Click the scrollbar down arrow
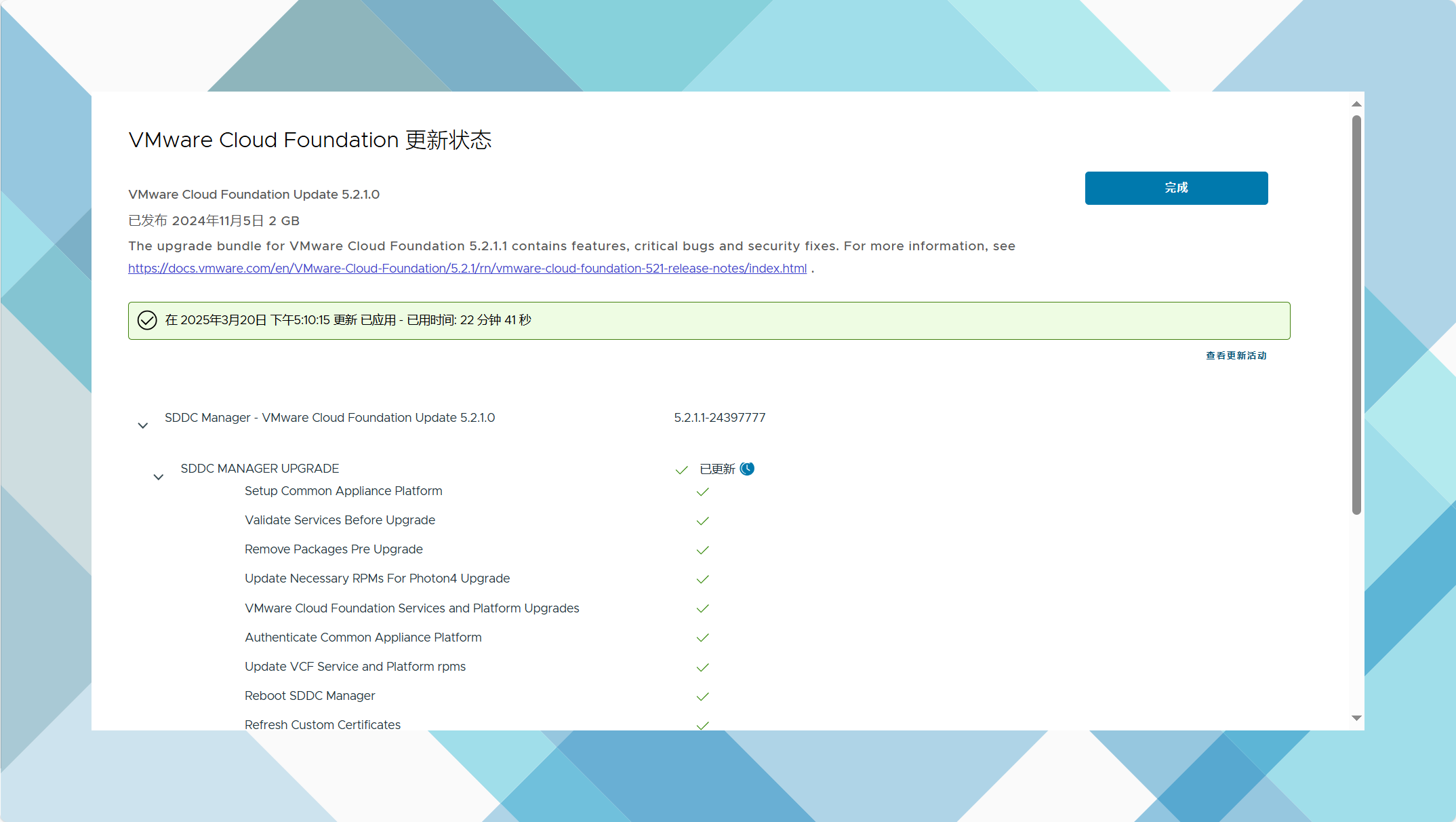Image resolution: width=1456 pixels, height=822 pixels. point(1356,718)
